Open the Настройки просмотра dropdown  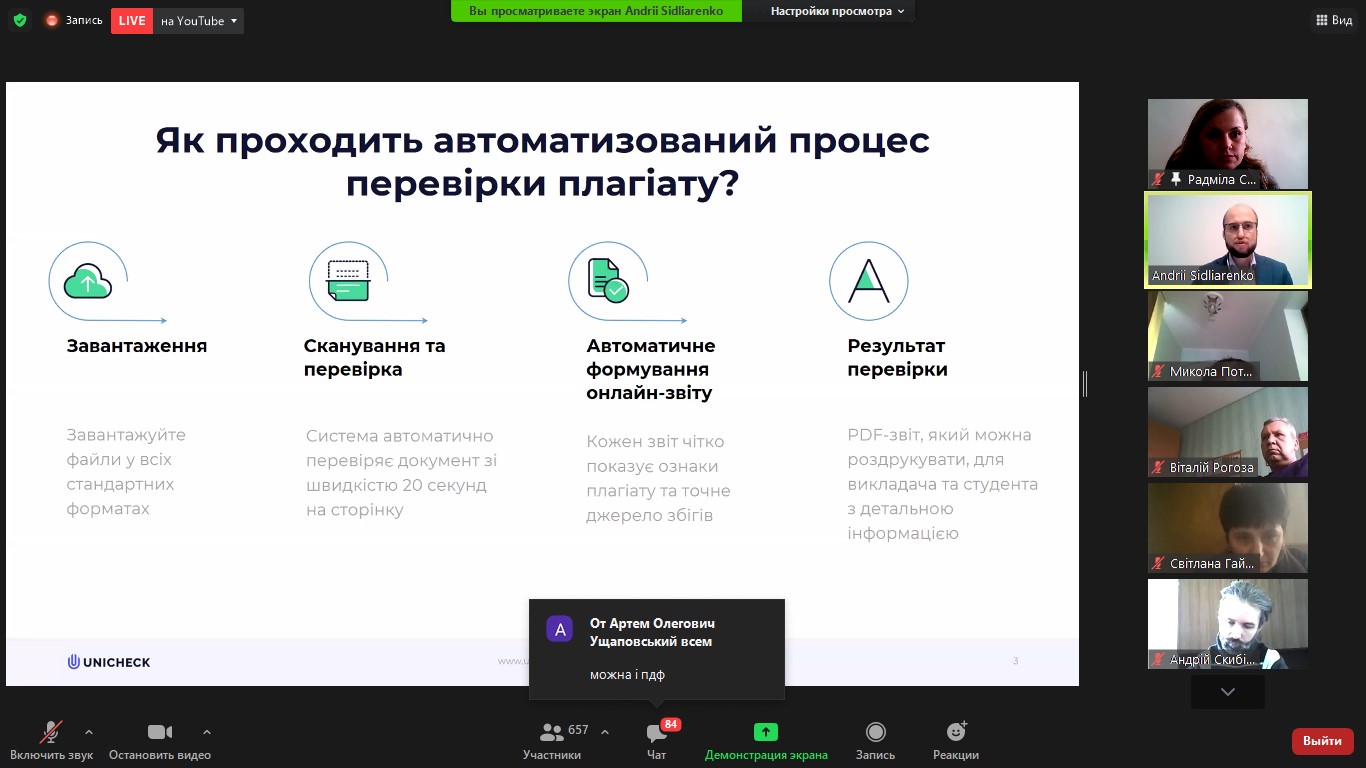(837, 11)
